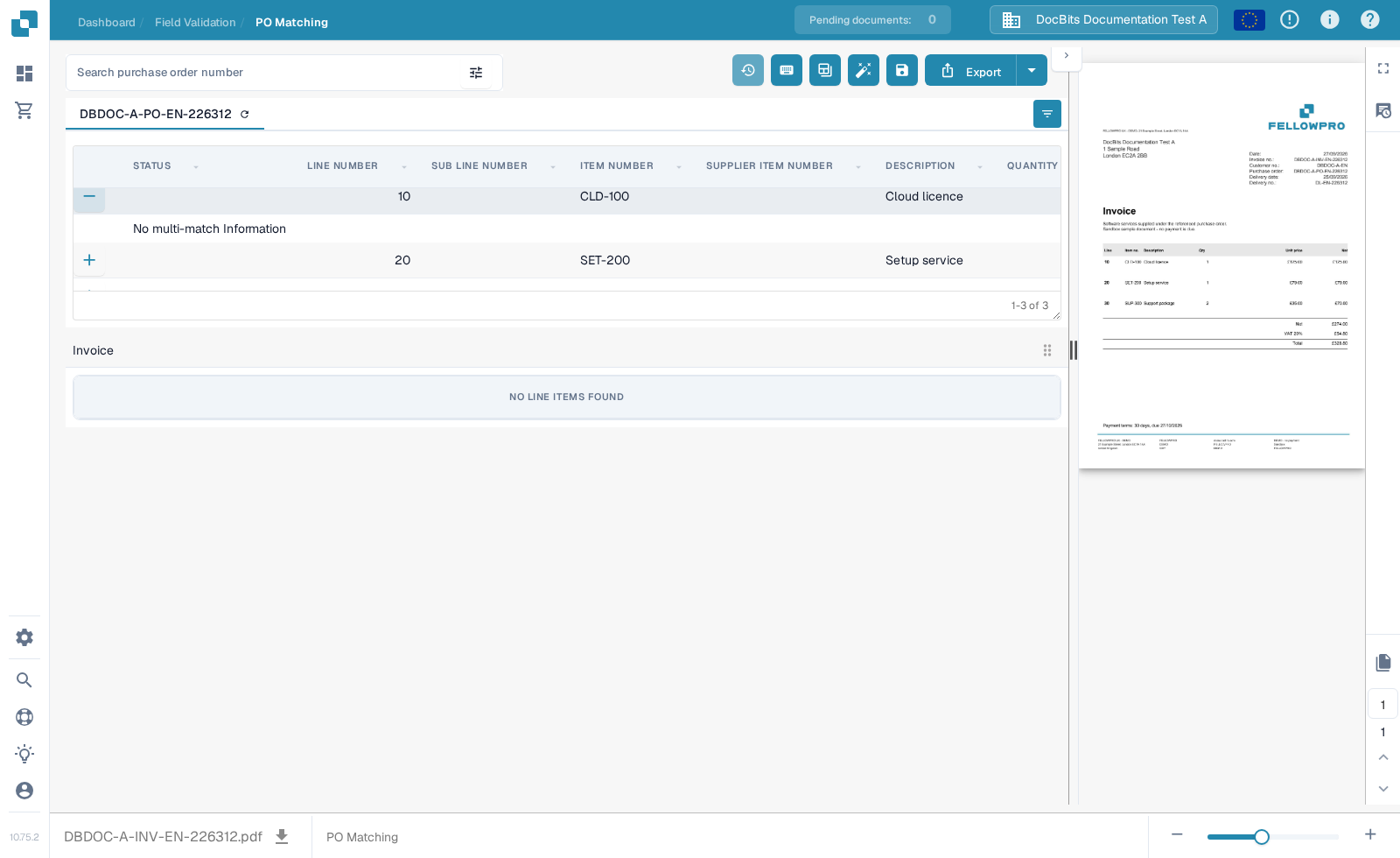1400x858 pixels.
Task: Open DocBits Documentation Test A organization
Action: coord(1103,19)
